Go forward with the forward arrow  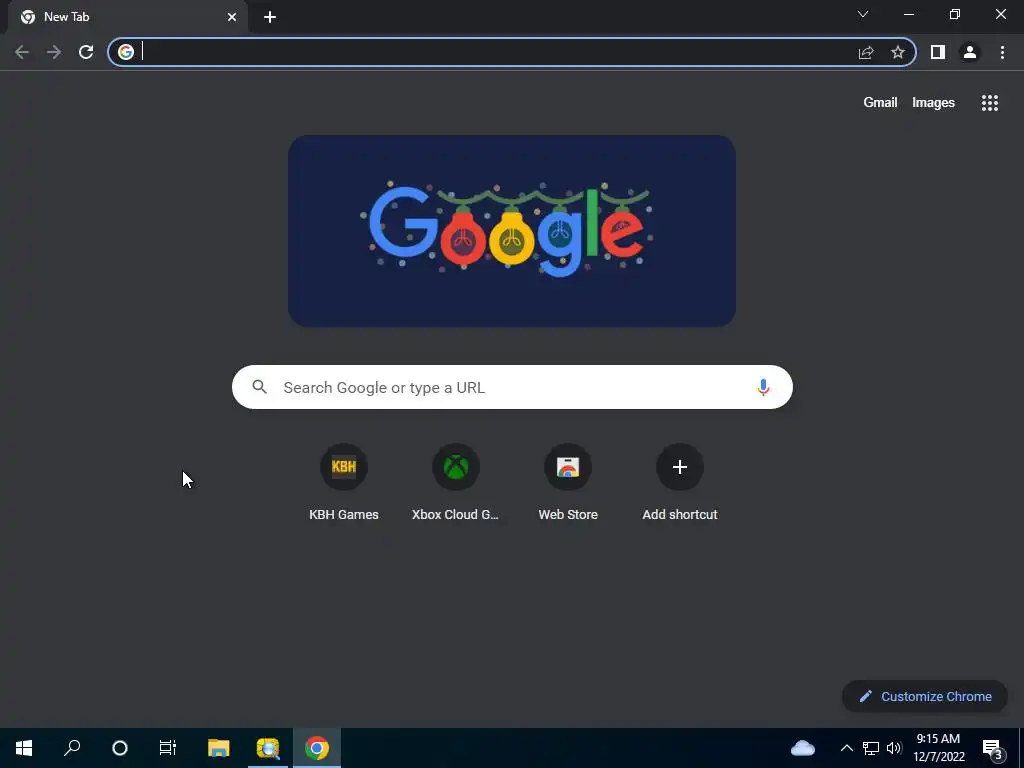click(54, 52)
